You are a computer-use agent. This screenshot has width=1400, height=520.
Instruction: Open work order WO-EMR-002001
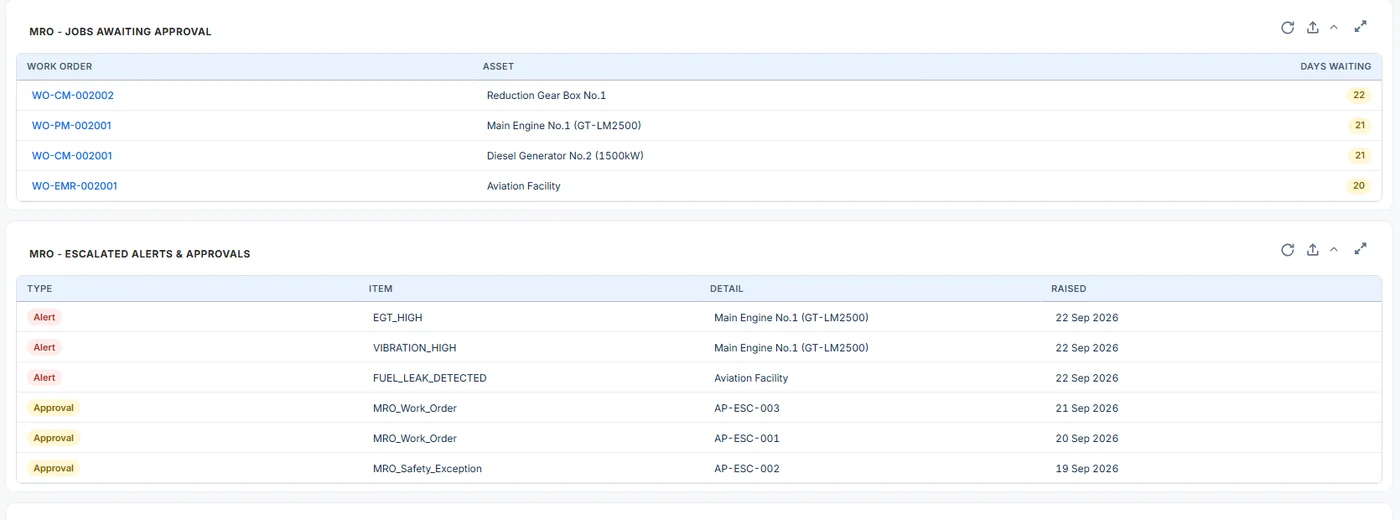75,186
